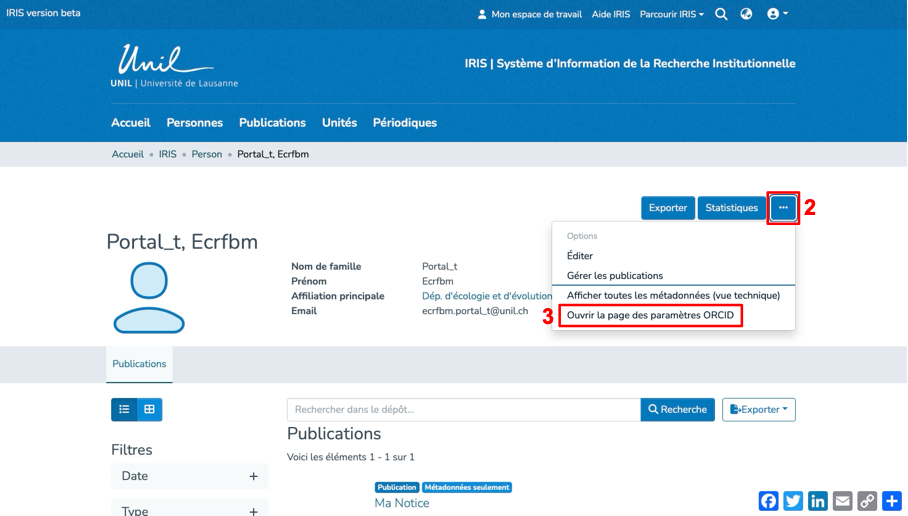
Task: Click the Statistiques button
Action: 731,208
